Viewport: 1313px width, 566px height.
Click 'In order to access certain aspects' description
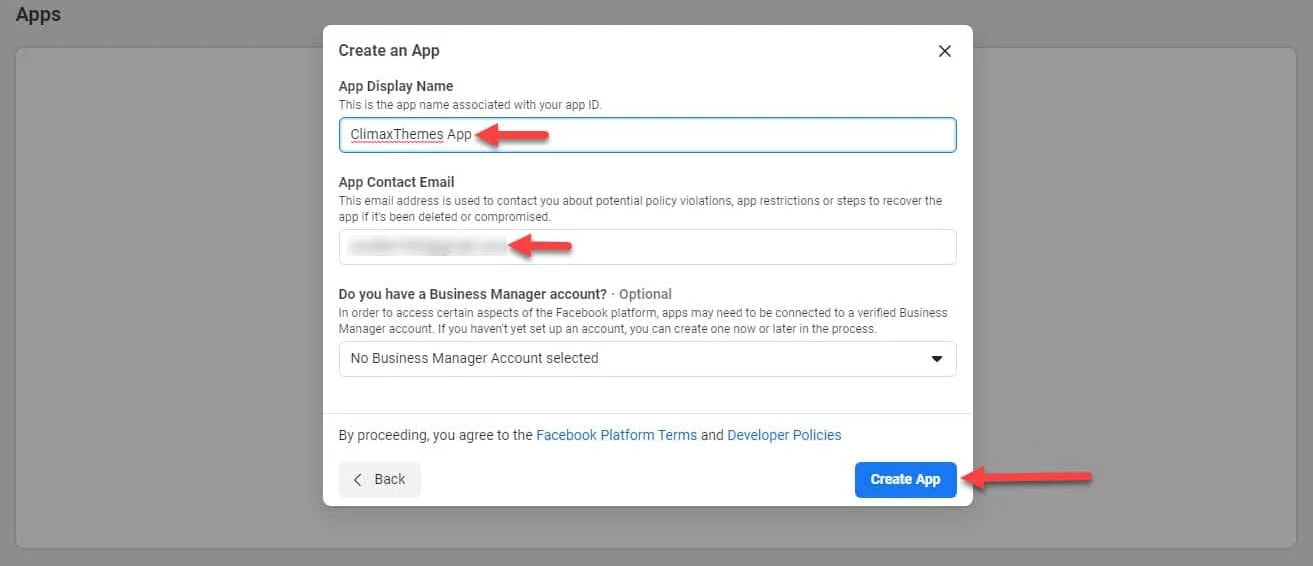coord(643,321)
